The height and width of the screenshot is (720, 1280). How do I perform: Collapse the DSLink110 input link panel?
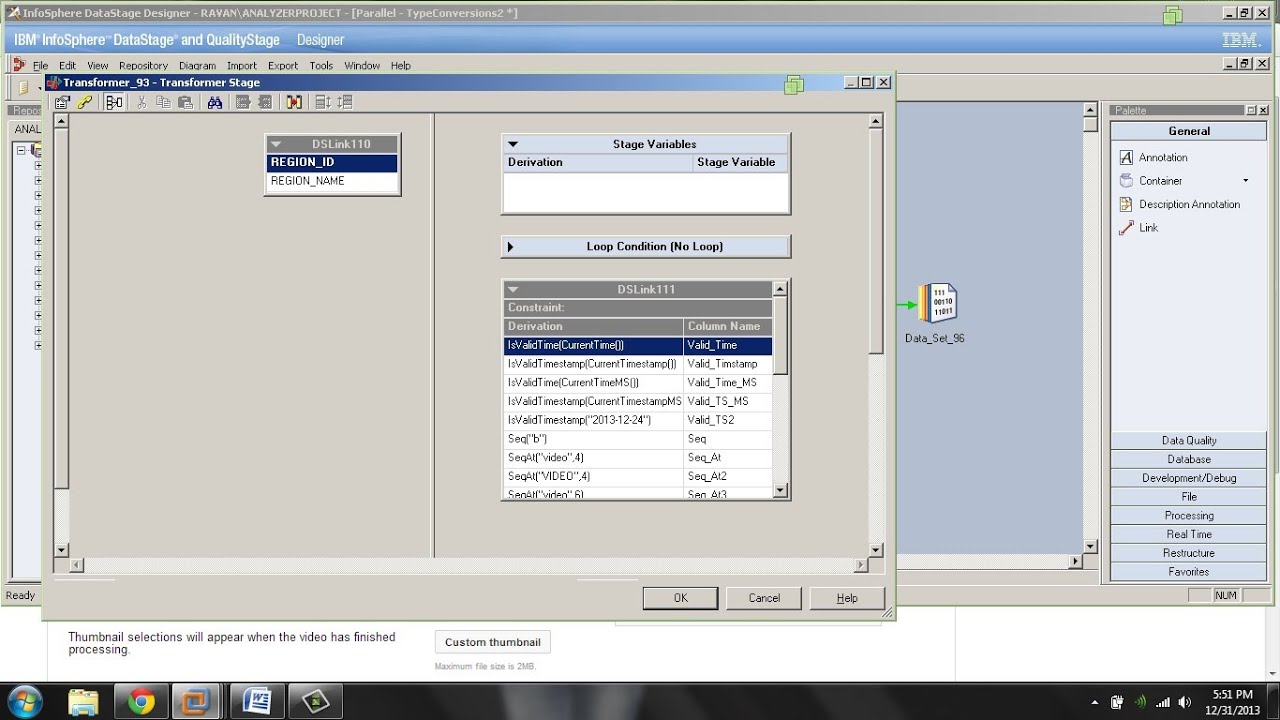click(x=277, y=144)
